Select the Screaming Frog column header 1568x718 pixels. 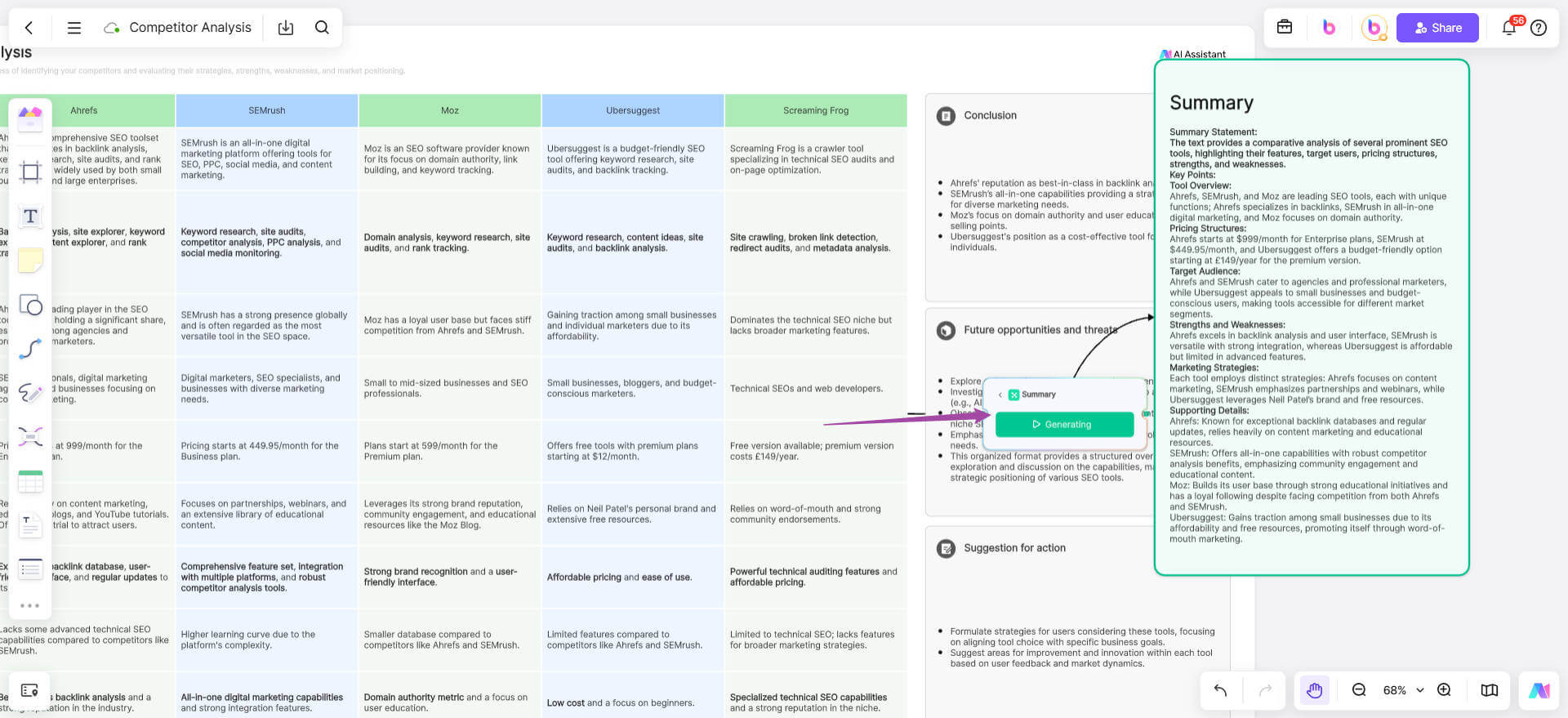pyautogui.click(x=816, y=110)
